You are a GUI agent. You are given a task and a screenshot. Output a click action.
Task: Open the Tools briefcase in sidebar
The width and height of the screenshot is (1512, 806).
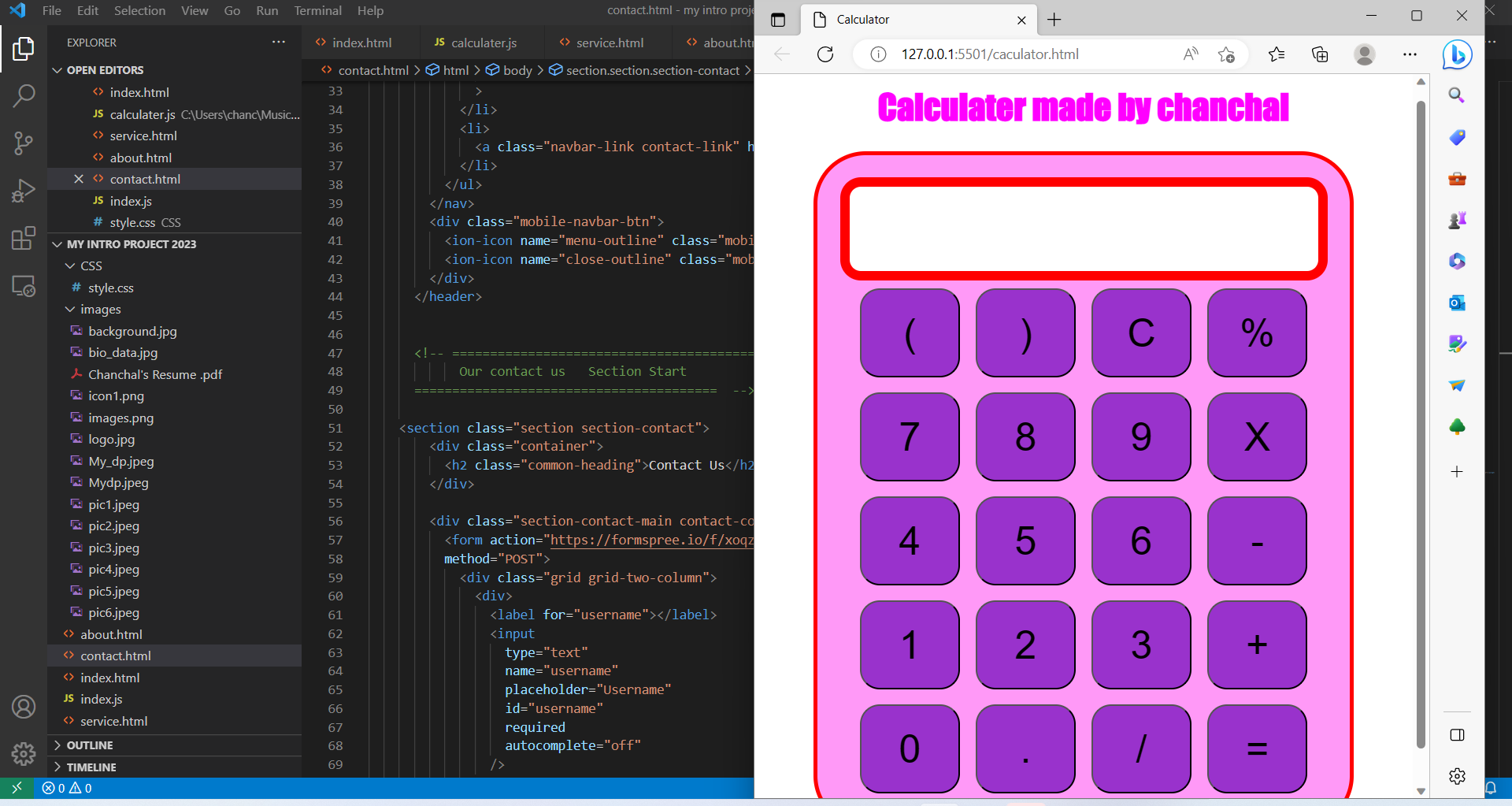click(1457, 179)
